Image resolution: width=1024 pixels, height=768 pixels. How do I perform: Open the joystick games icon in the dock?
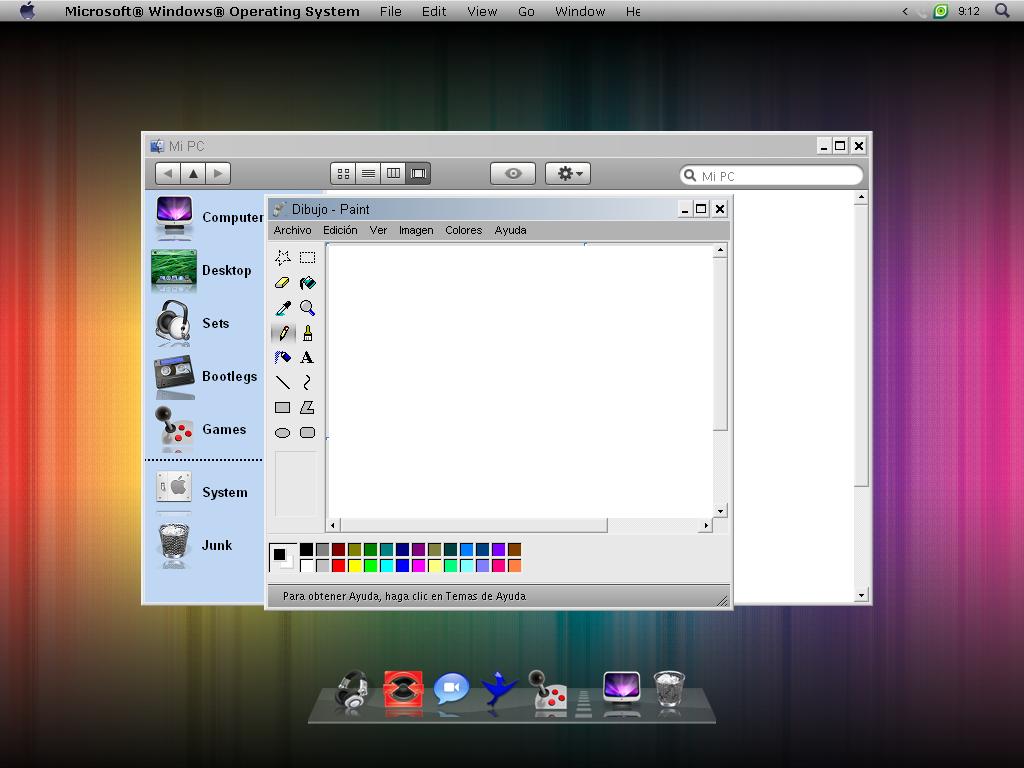pyautogui.click(x=549, y=690)
